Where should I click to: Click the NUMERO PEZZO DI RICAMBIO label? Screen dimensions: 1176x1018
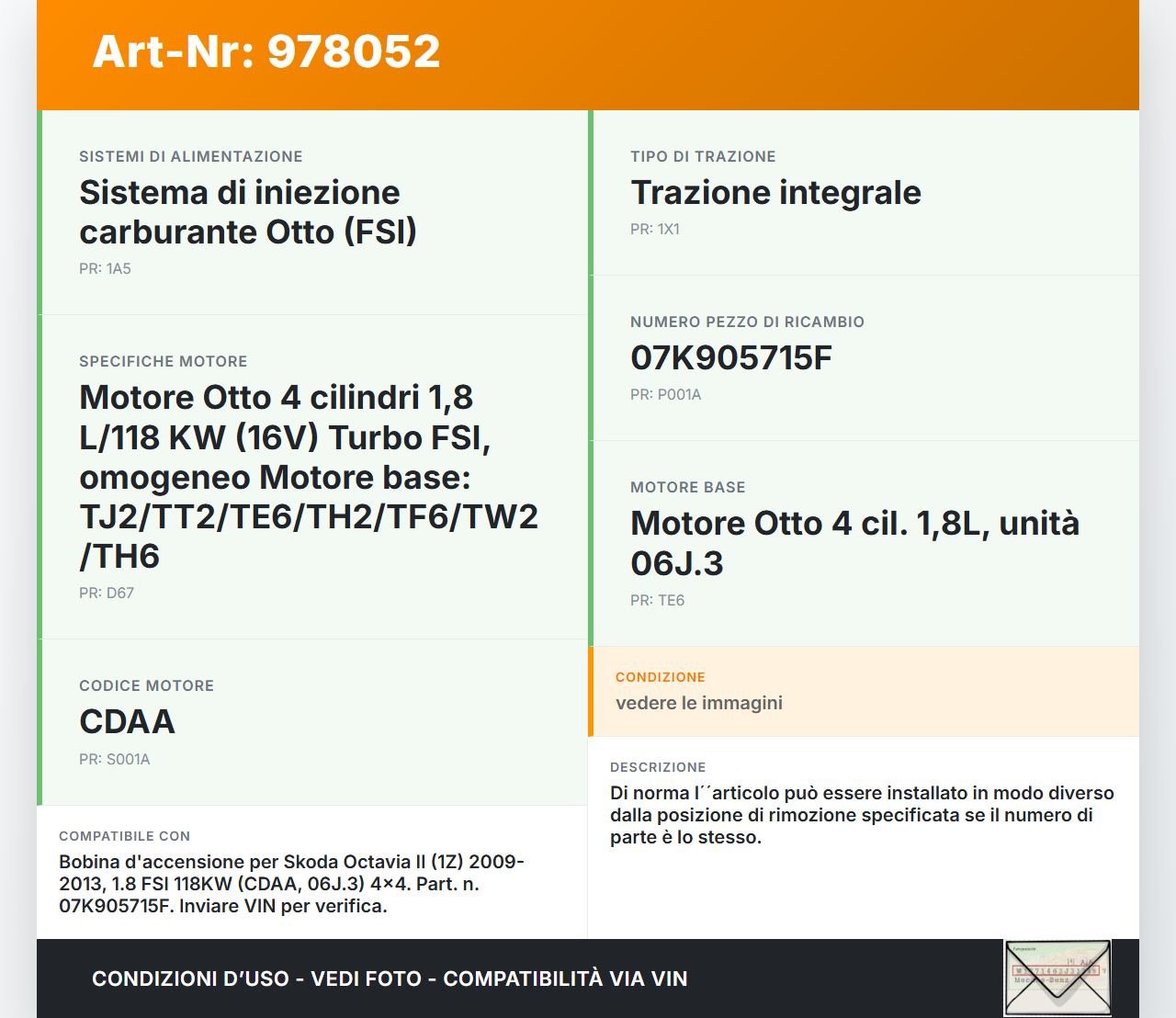pos(747,322)
